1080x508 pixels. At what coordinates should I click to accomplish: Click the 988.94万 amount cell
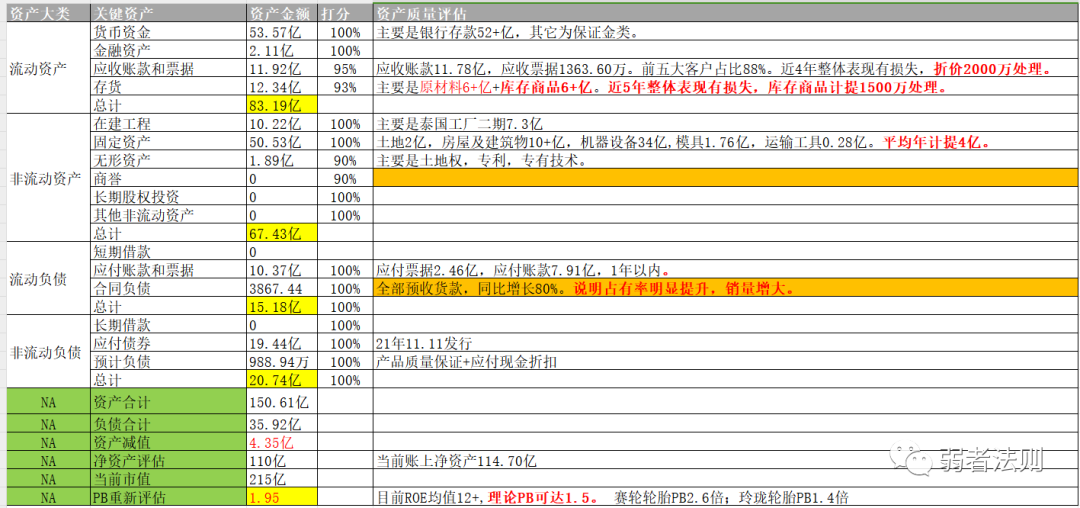pyautogui.click(x=283, y=361)
